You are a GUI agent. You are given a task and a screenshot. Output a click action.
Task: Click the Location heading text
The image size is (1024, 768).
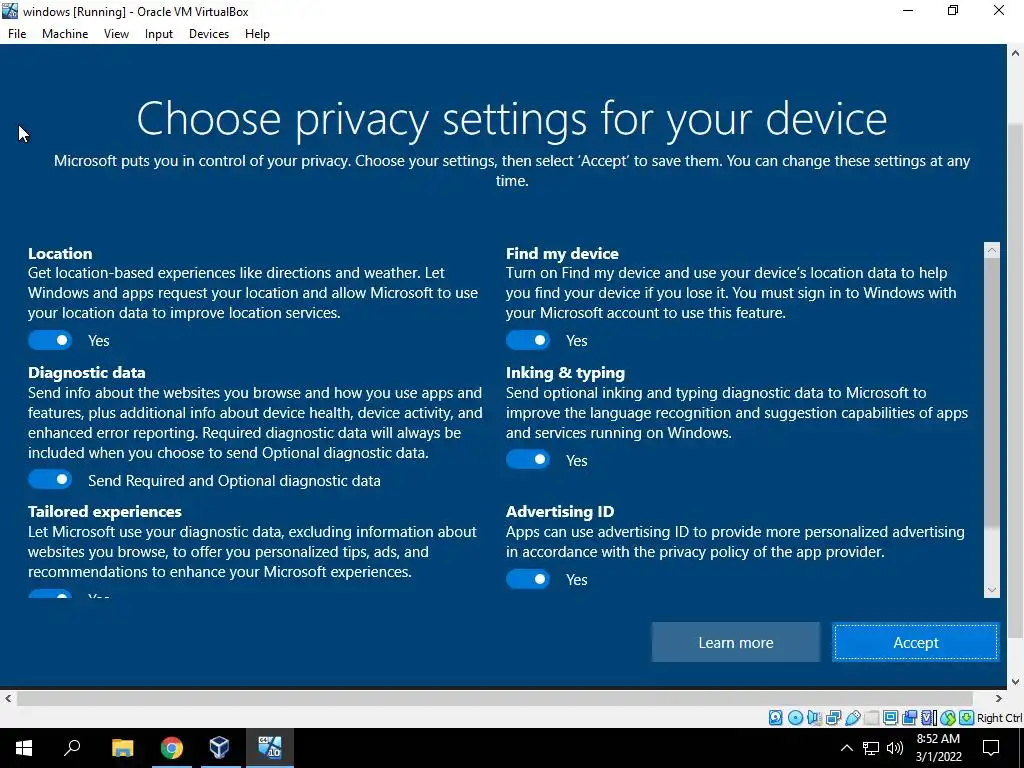click(60, 253)
